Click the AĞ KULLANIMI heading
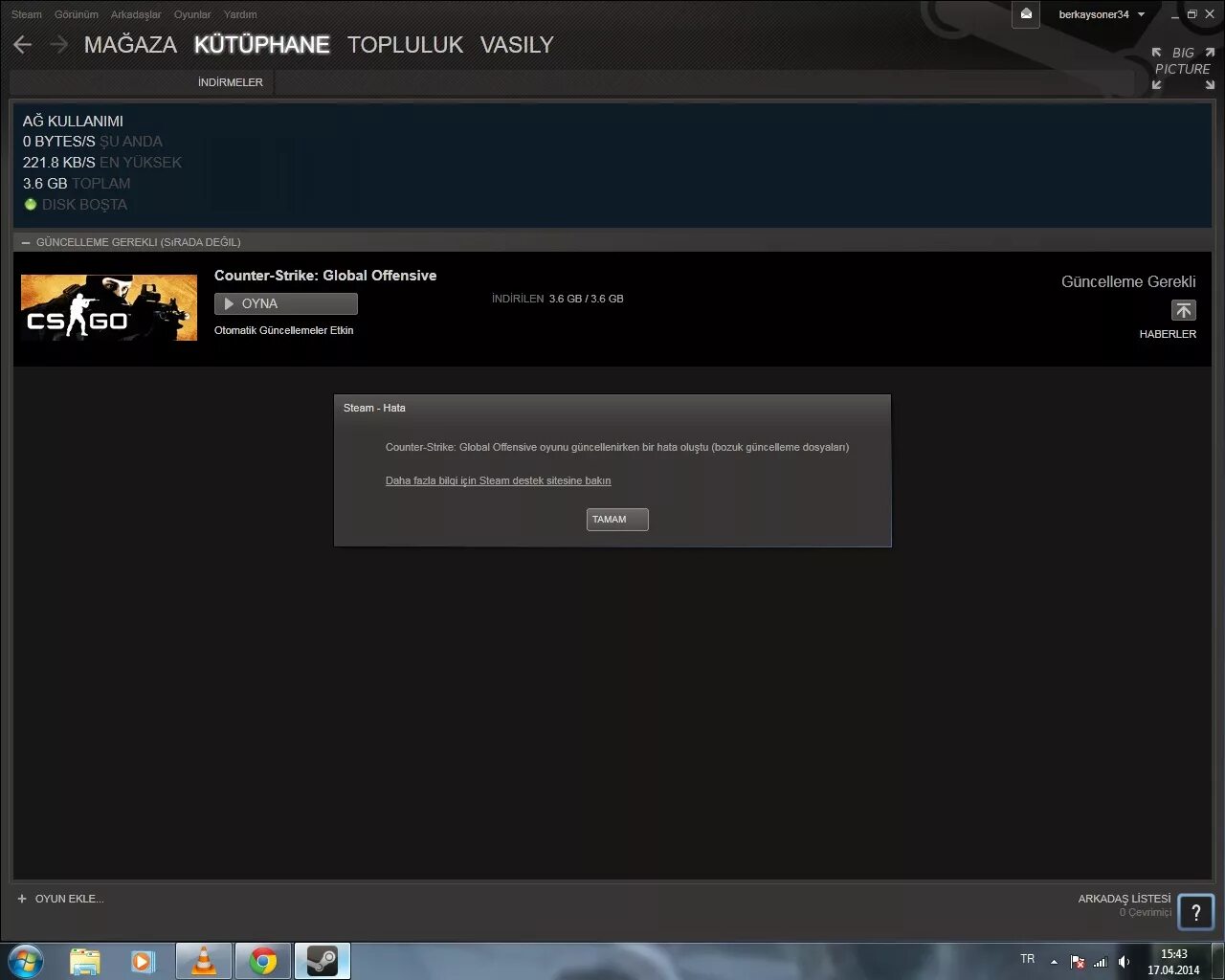1225x980 pixels. pyautogui.click(x=73, y=121)
